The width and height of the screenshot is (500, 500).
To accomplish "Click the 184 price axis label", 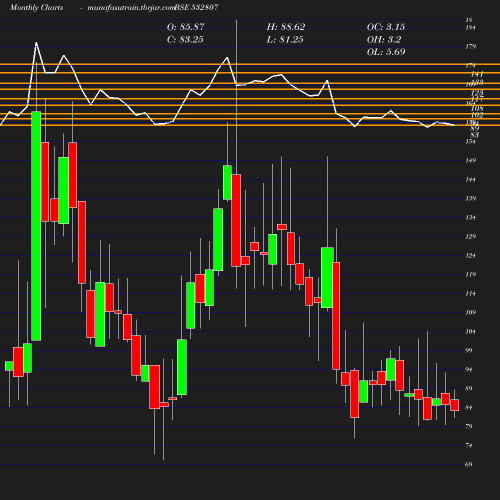I will pyautogui.click(x=470, y=28).
